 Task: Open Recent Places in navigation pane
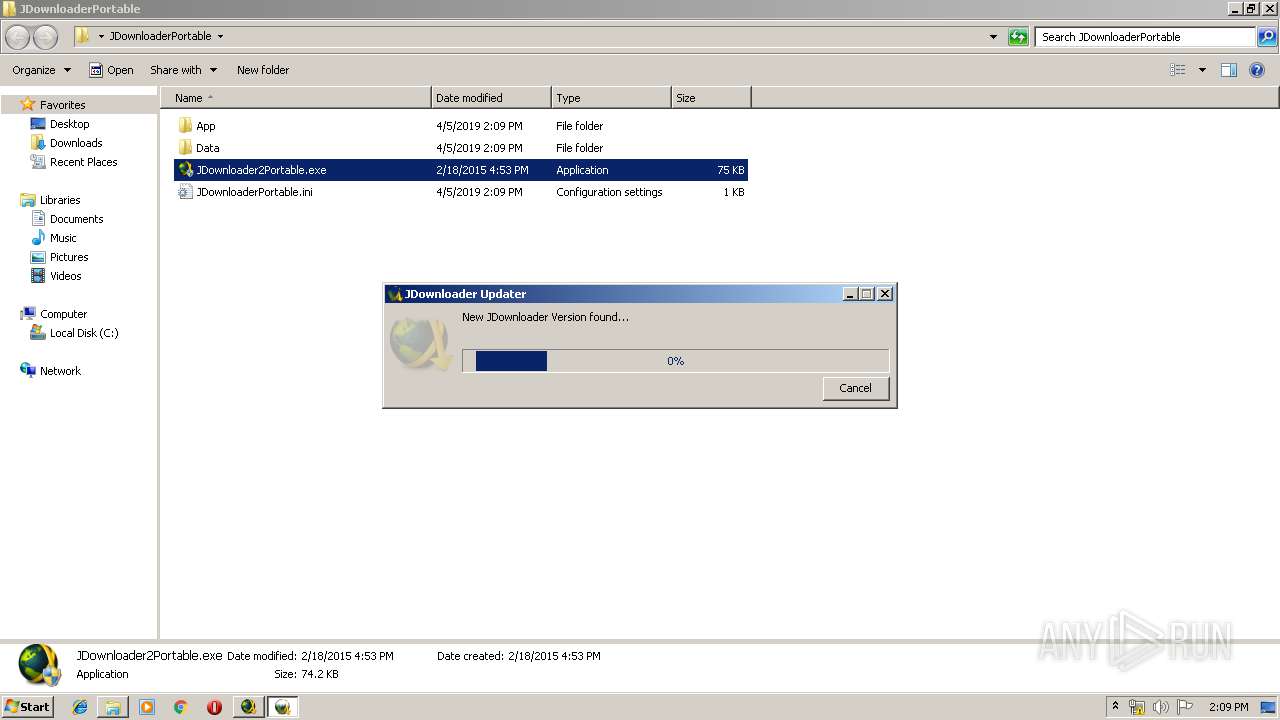(83, 162)
